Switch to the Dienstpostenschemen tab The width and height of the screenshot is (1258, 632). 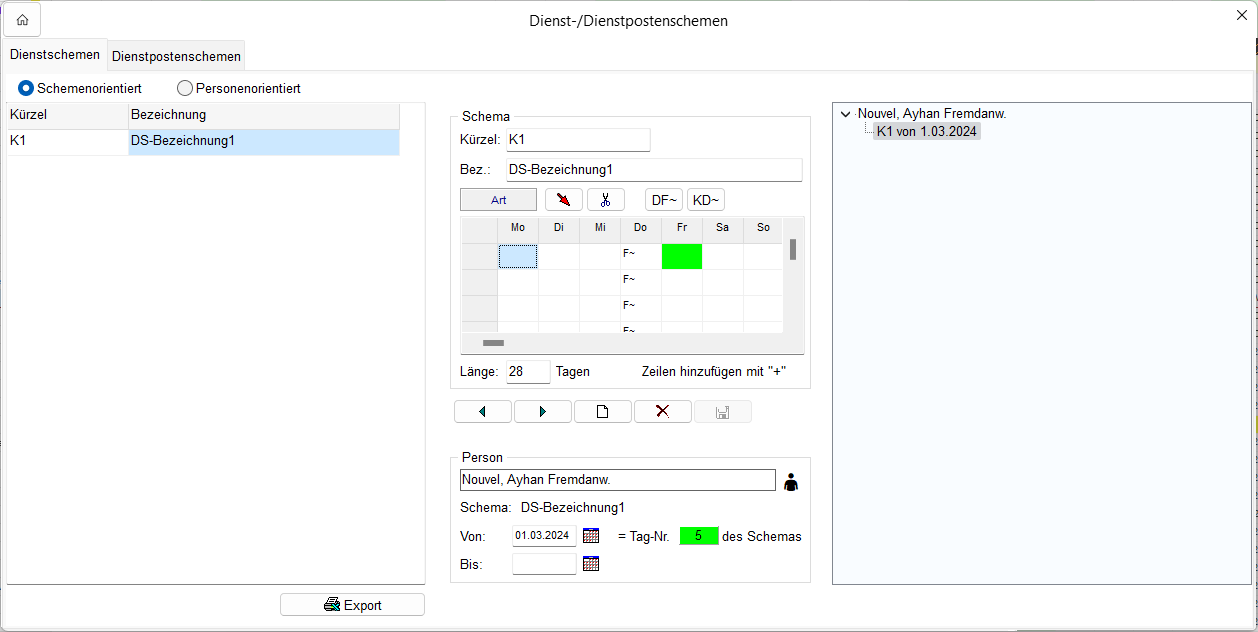click(x=176, y=56)
